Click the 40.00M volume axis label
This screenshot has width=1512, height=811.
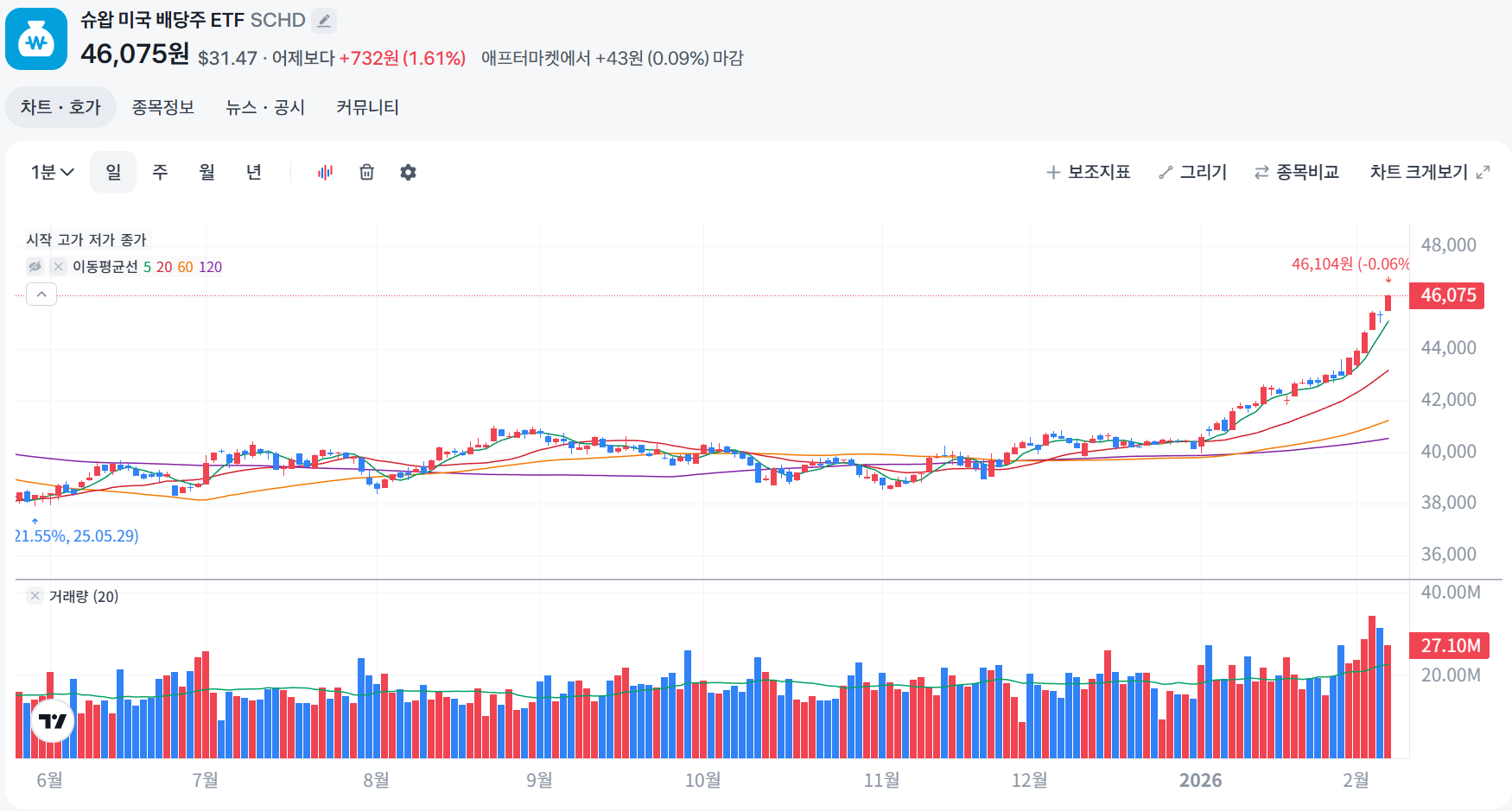tap(1451, 592)
